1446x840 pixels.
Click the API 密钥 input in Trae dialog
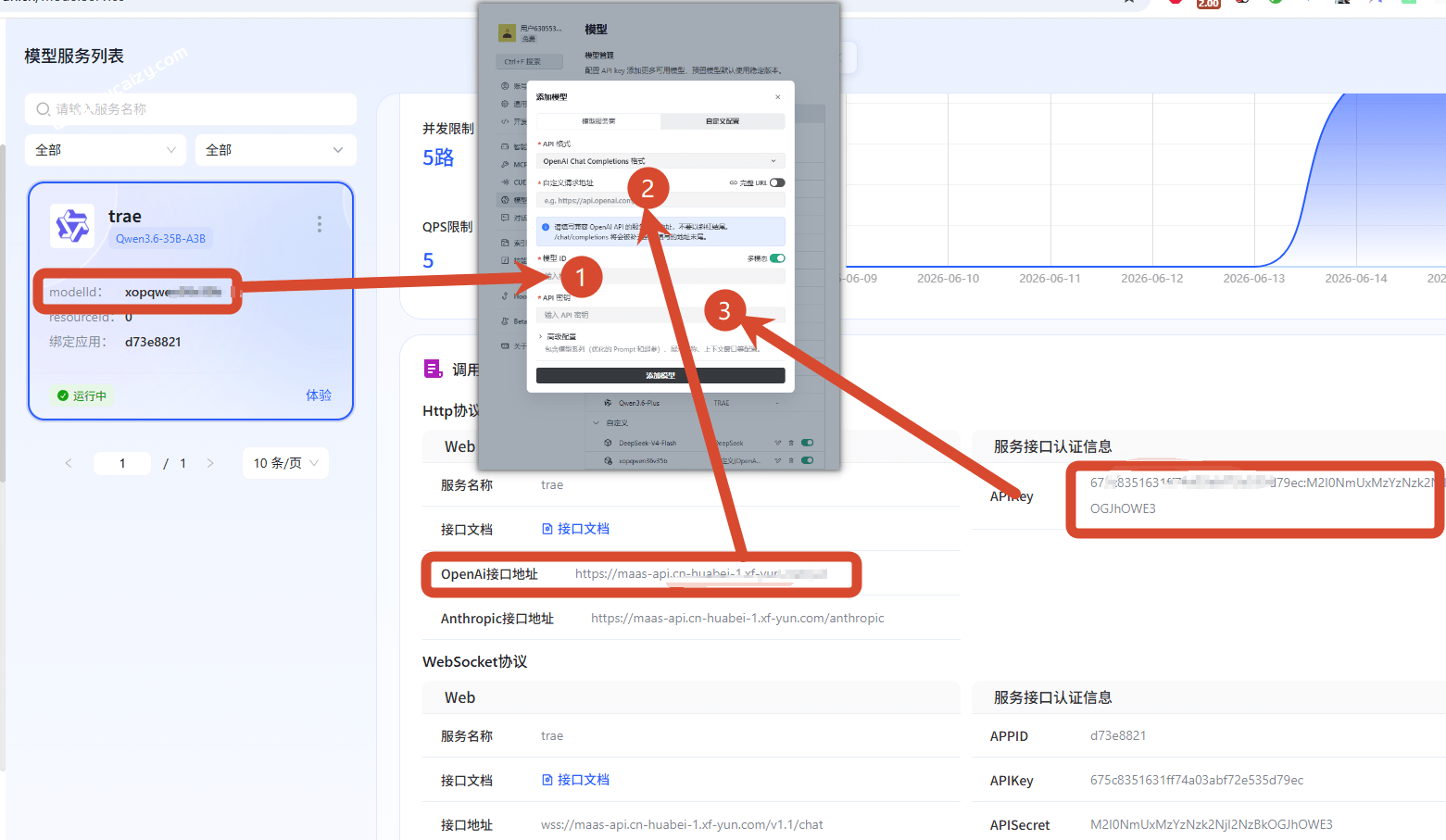pyautogui.click(x=660, y=315)
